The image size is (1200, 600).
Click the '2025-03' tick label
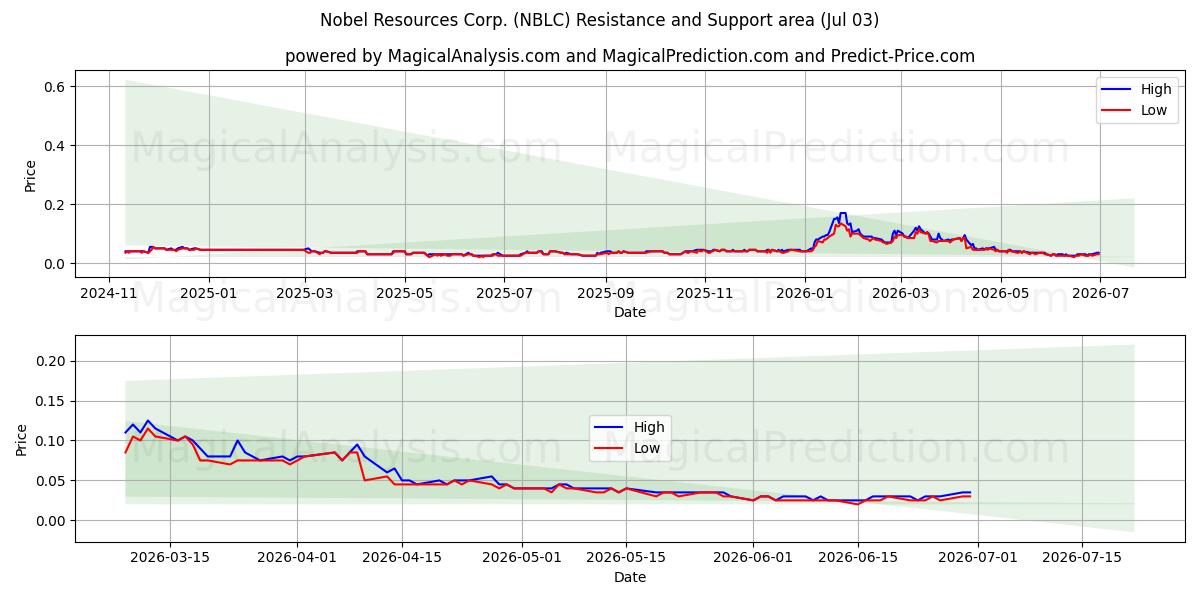305,293
